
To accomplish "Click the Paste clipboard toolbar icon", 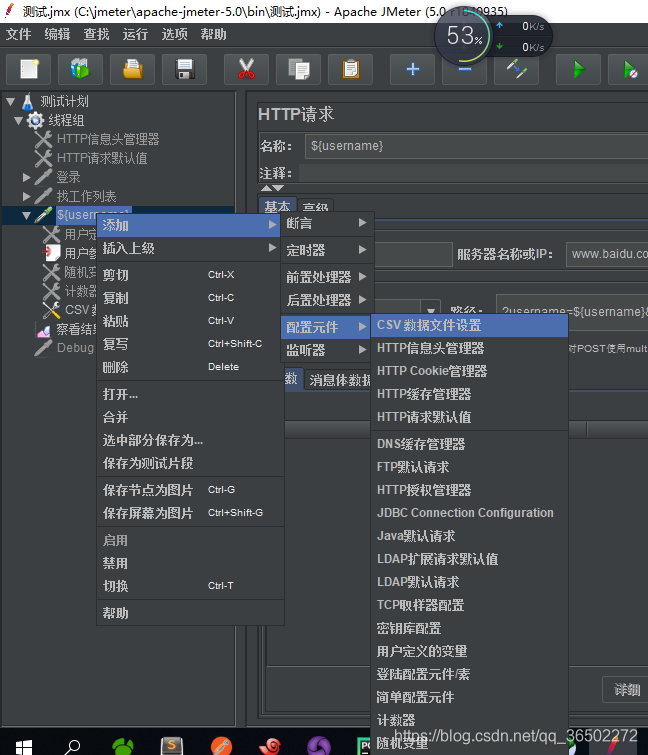I will 350,69.
